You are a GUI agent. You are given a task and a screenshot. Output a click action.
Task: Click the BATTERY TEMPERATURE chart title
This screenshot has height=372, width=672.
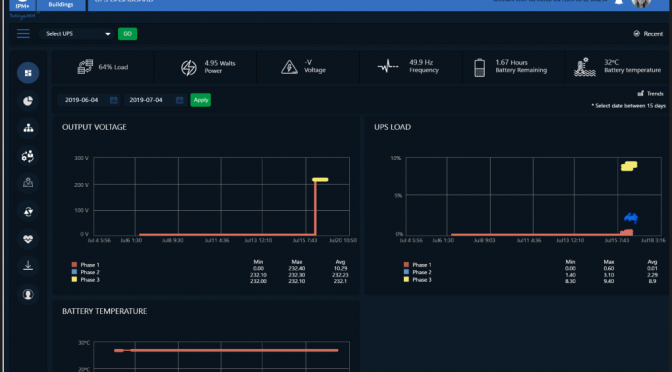[105, 311]
